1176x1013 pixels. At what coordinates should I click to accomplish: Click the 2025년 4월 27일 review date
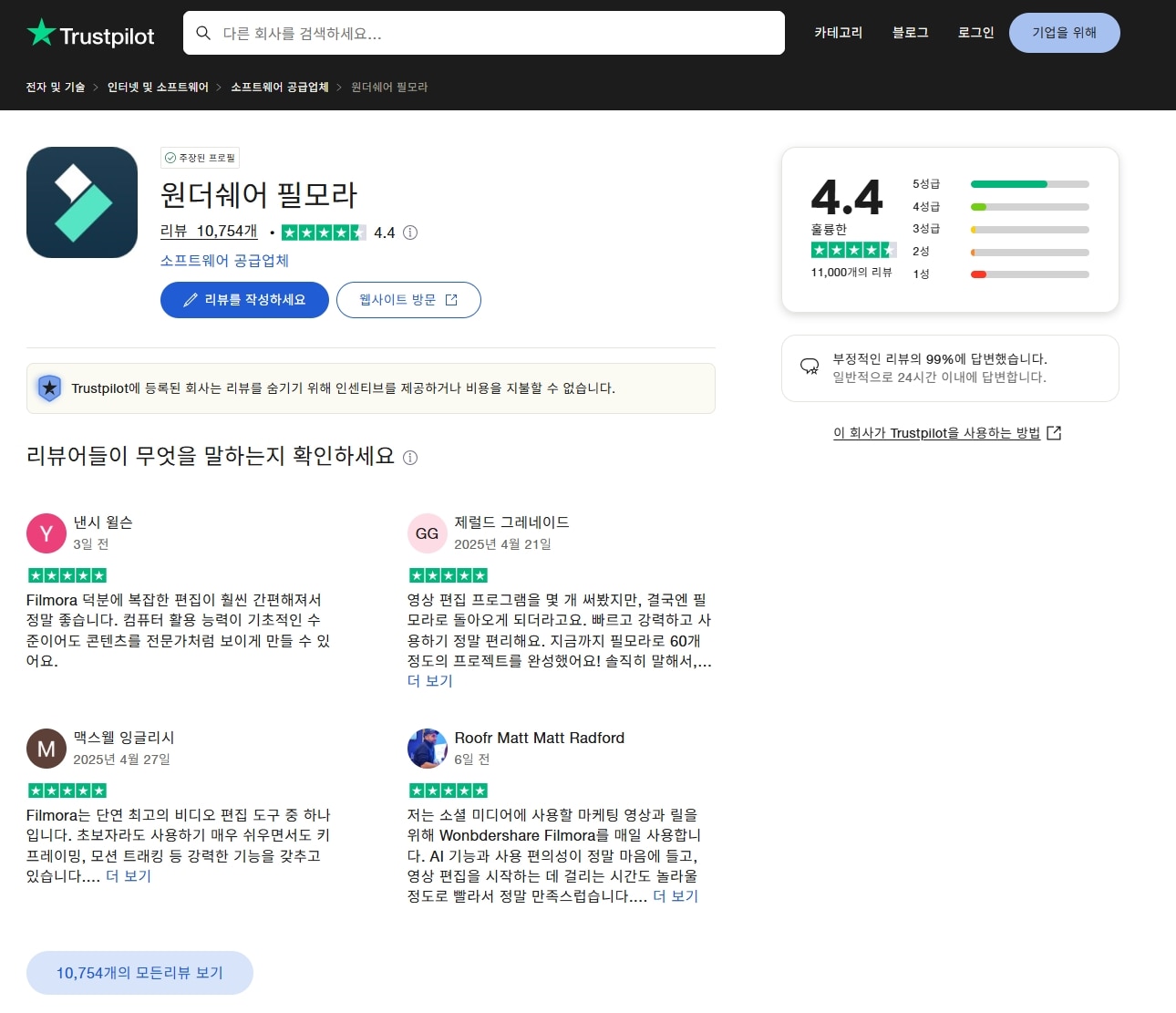click(x=122, y=760)
